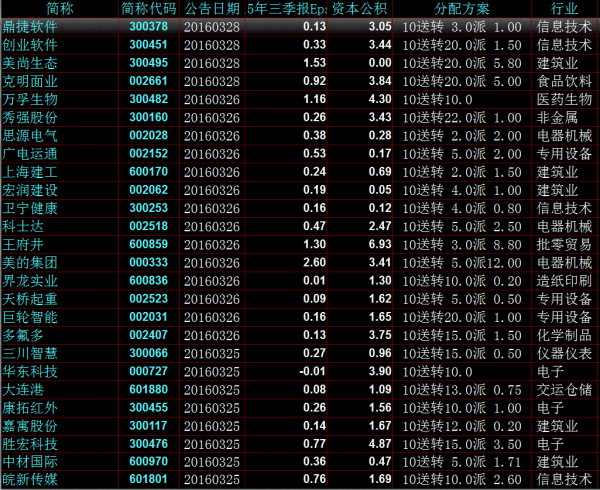Sort by the 公告日期 column header
Image resolution: width=600 pixels, height=490 pixels.
[x=212, y=9]
